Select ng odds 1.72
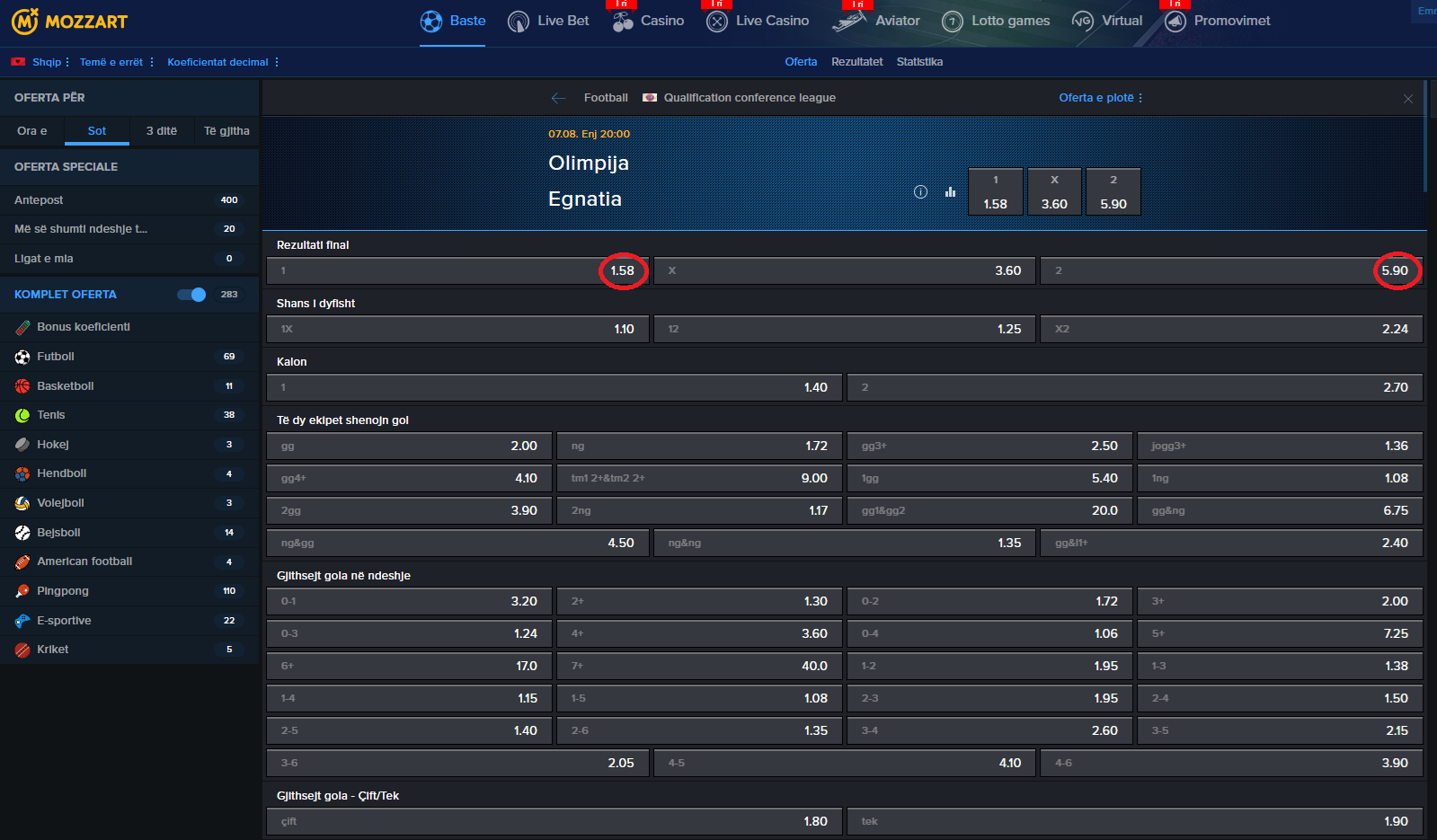1437x840 pixels. click(x=699, y=446)
